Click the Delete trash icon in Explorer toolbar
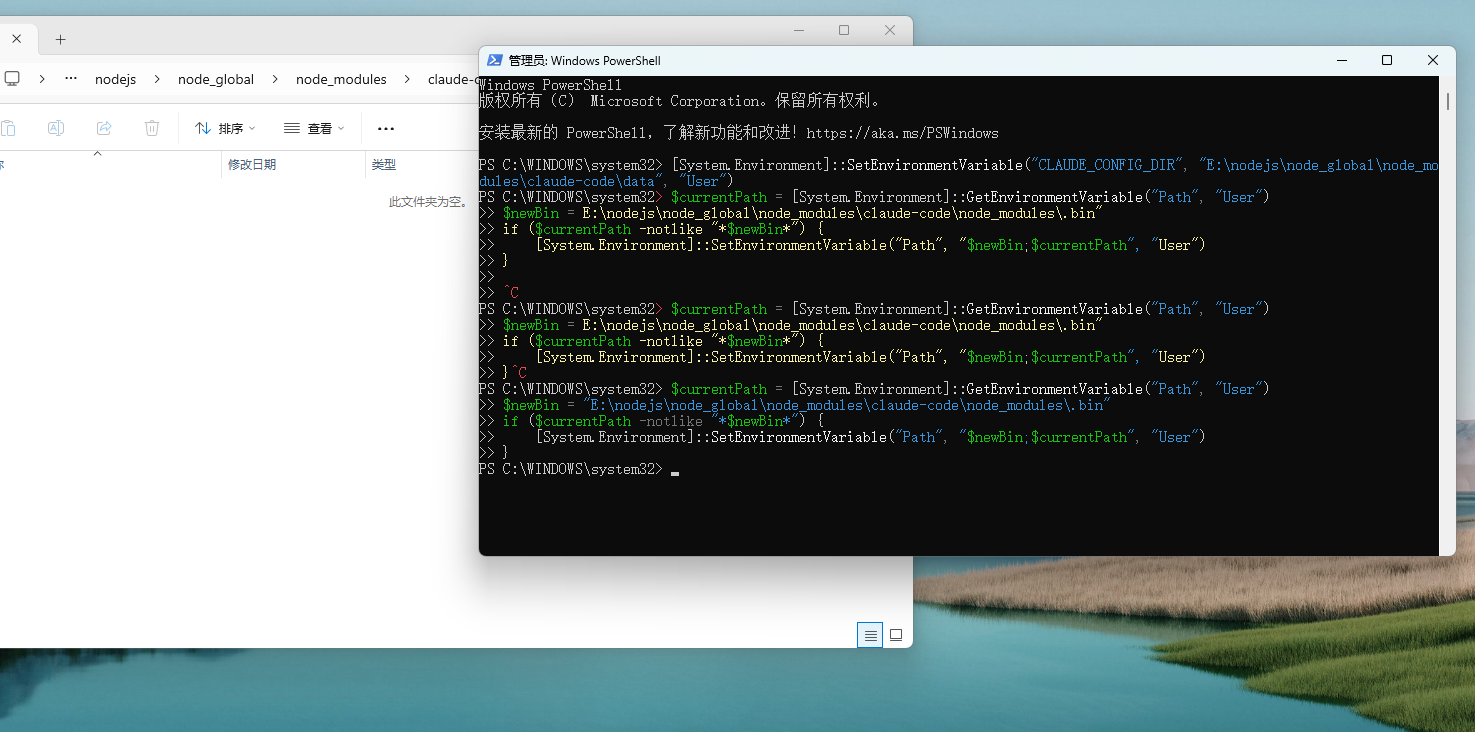This screenshot has height=732, width=1475. click(152, 128)
